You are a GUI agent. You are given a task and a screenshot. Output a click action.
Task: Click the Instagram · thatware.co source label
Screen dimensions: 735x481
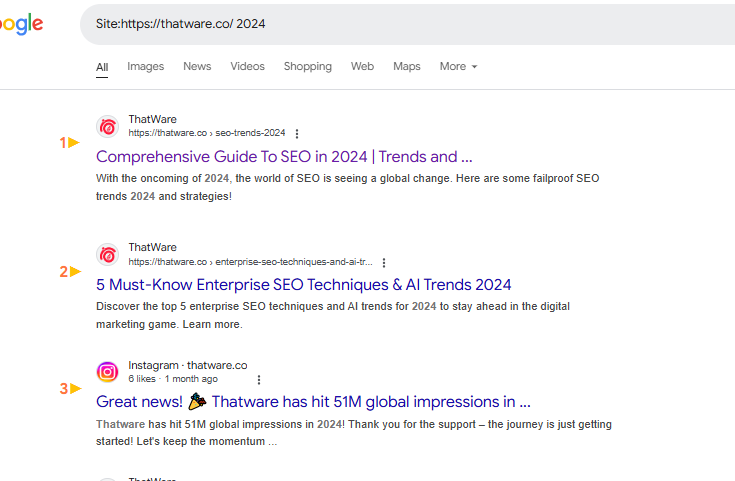click(x=188, y=365)
